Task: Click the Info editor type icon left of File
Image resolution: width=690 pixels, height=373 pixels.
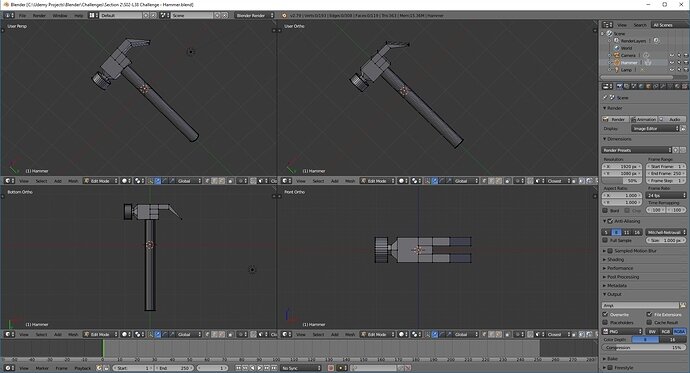Action: coord(9,15)
